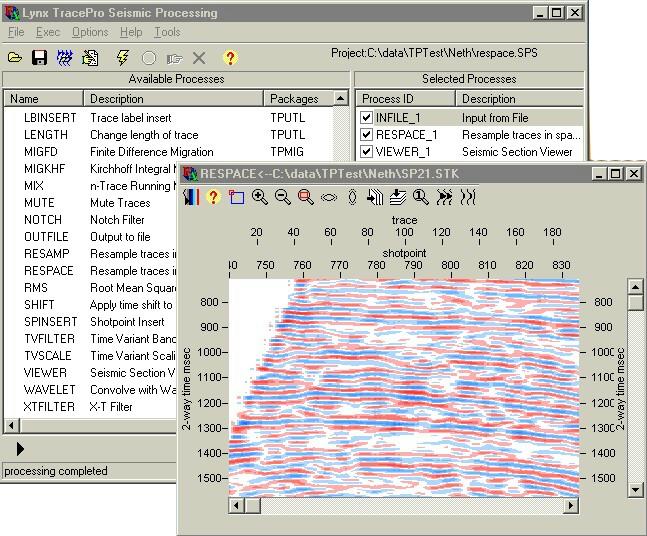The height and width of the screenshot is (536, 647).
Task: Click the Packages column header
Action: point(298,99)
